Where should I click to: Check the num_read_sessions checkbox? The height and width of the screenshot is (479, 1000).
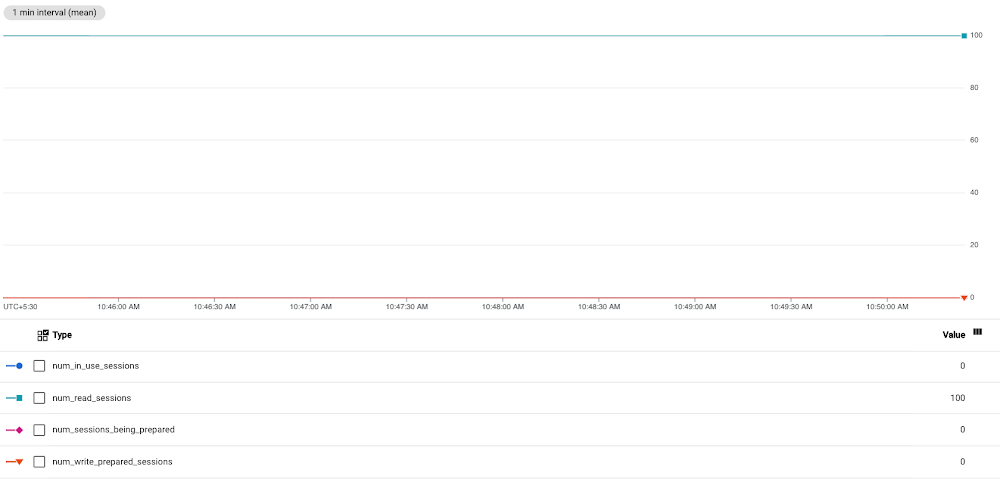[39, 398]
